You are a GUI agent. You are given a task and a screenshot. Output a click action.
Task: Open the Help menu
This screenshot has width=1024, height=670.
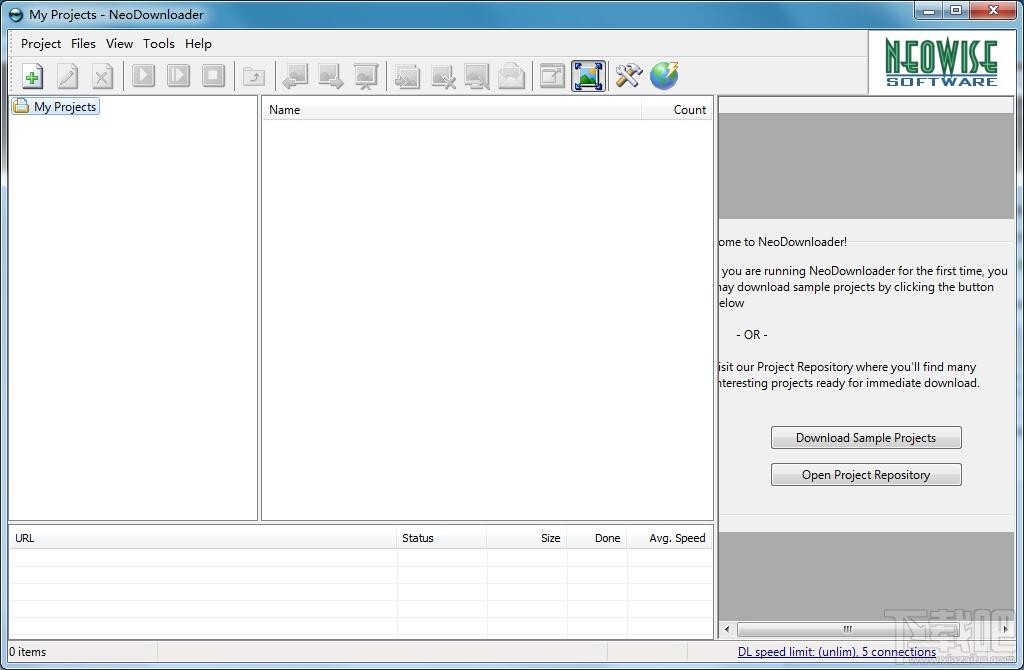click(x=198, y=44)
